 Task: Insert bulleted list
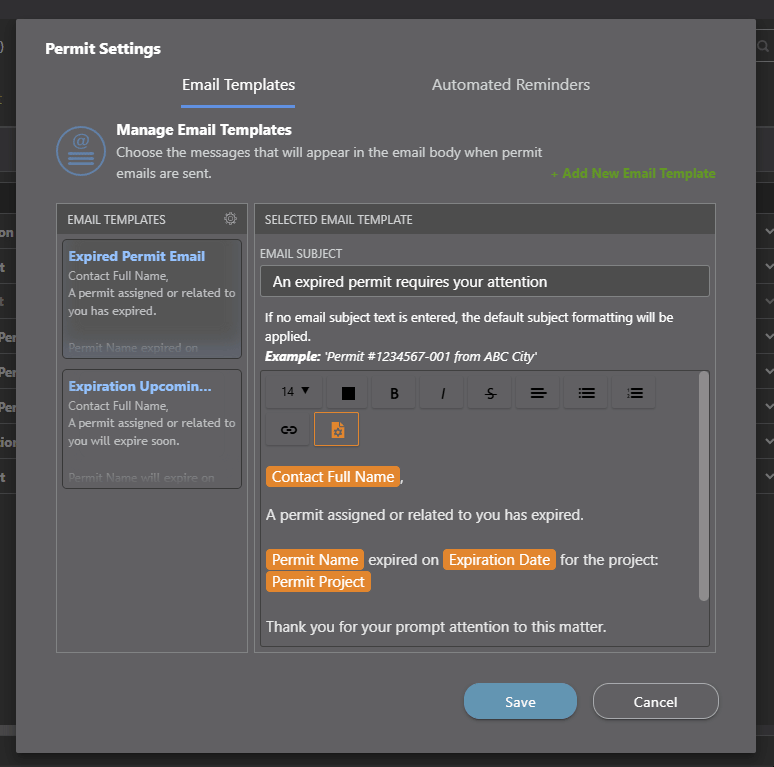tap(586, 393)
